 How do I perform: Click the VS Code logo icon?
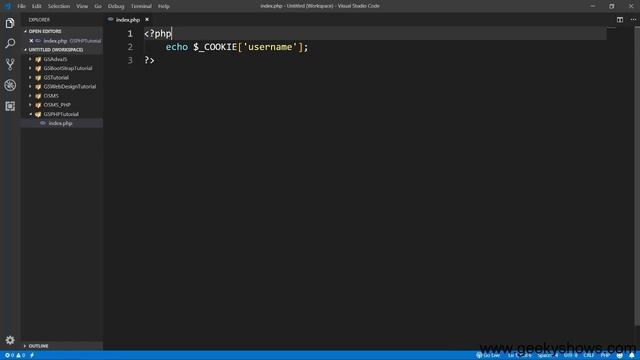point(7,6)
